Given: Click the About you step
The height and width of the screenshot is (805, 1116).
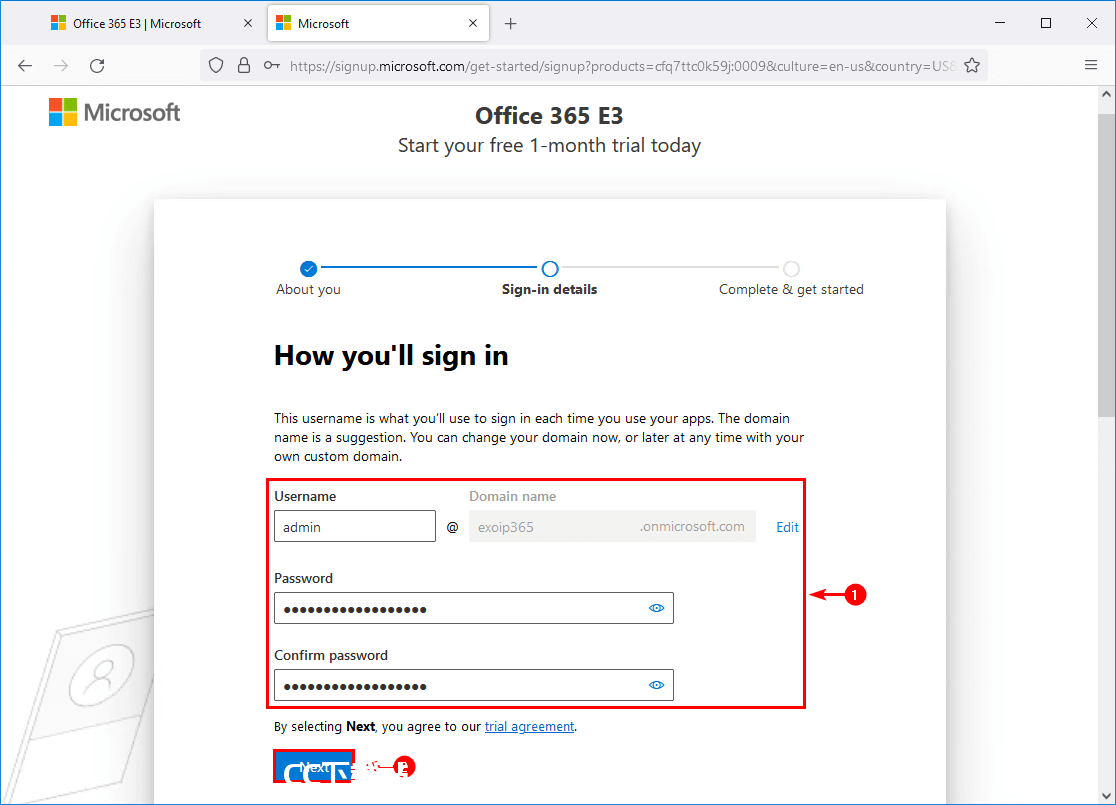Looking at the screenshot, I should tap(308, 278).
